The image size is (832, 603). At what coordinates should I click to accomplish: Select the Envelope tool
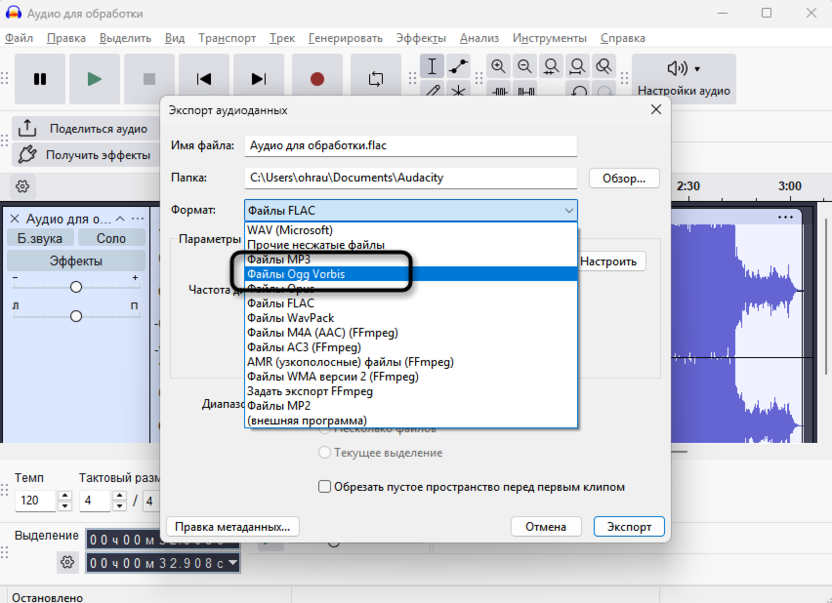[x=458, y=66]
